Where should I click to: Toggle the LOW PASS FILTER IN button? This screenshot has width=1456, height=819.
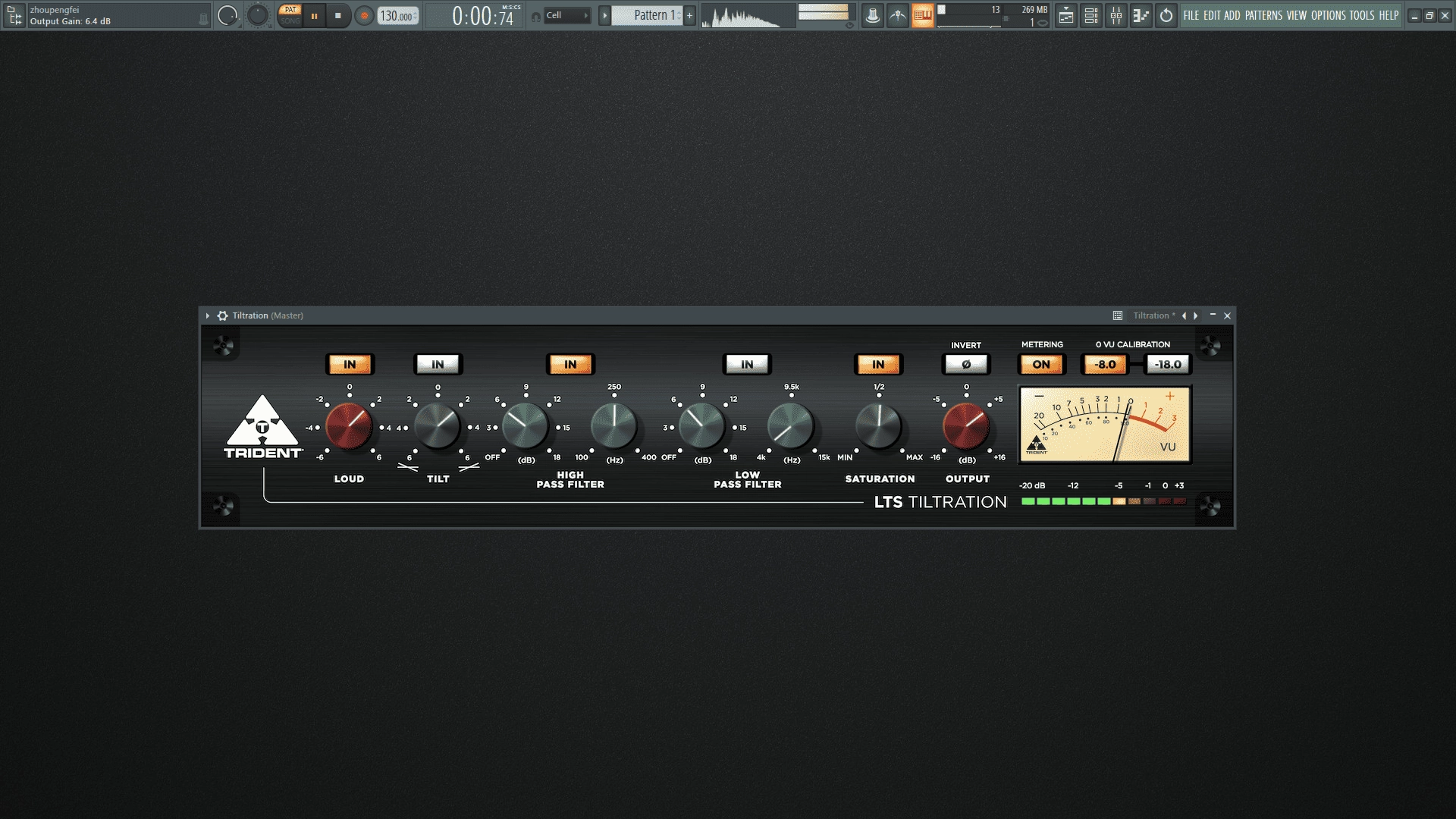[747, 365]
